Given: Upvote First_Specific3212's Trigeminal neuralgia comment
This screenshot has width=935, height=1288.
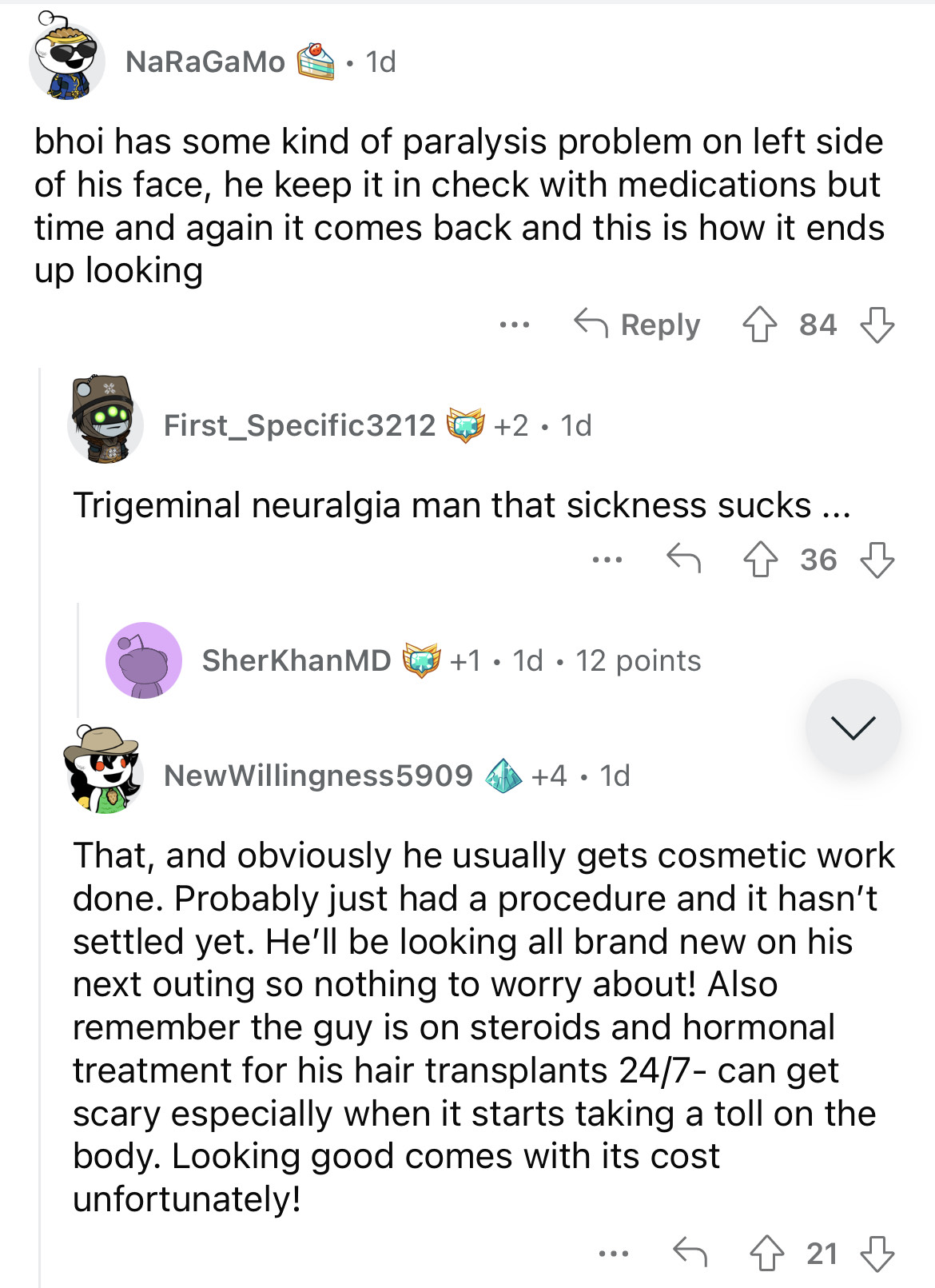Looking at the screenshot, I should (760, 560).
